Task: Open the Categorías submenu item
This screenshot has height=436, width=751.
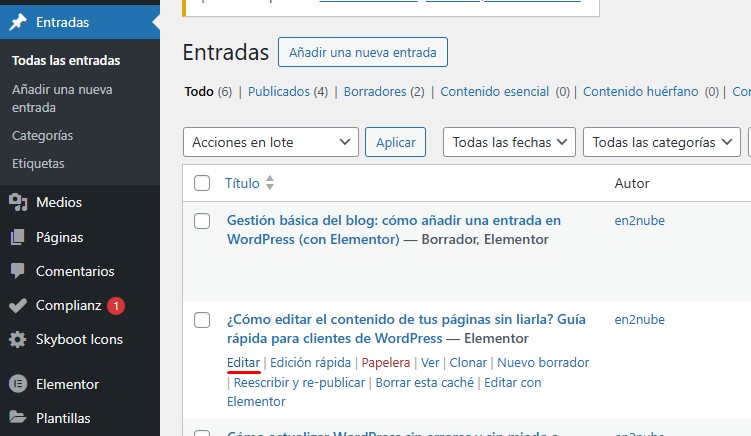Action: point(43,136)
